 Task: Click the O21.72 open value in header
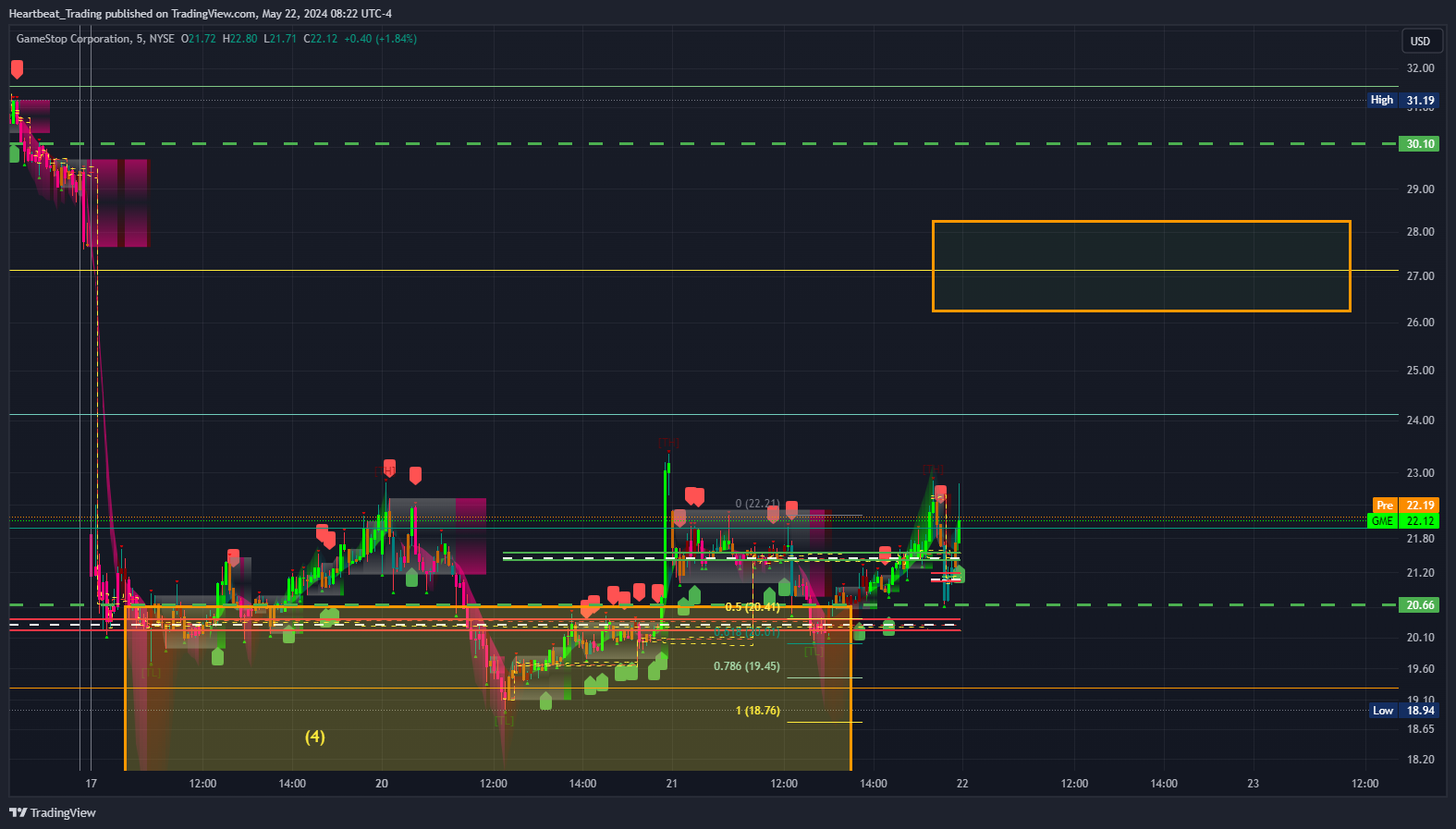point(199,39)
